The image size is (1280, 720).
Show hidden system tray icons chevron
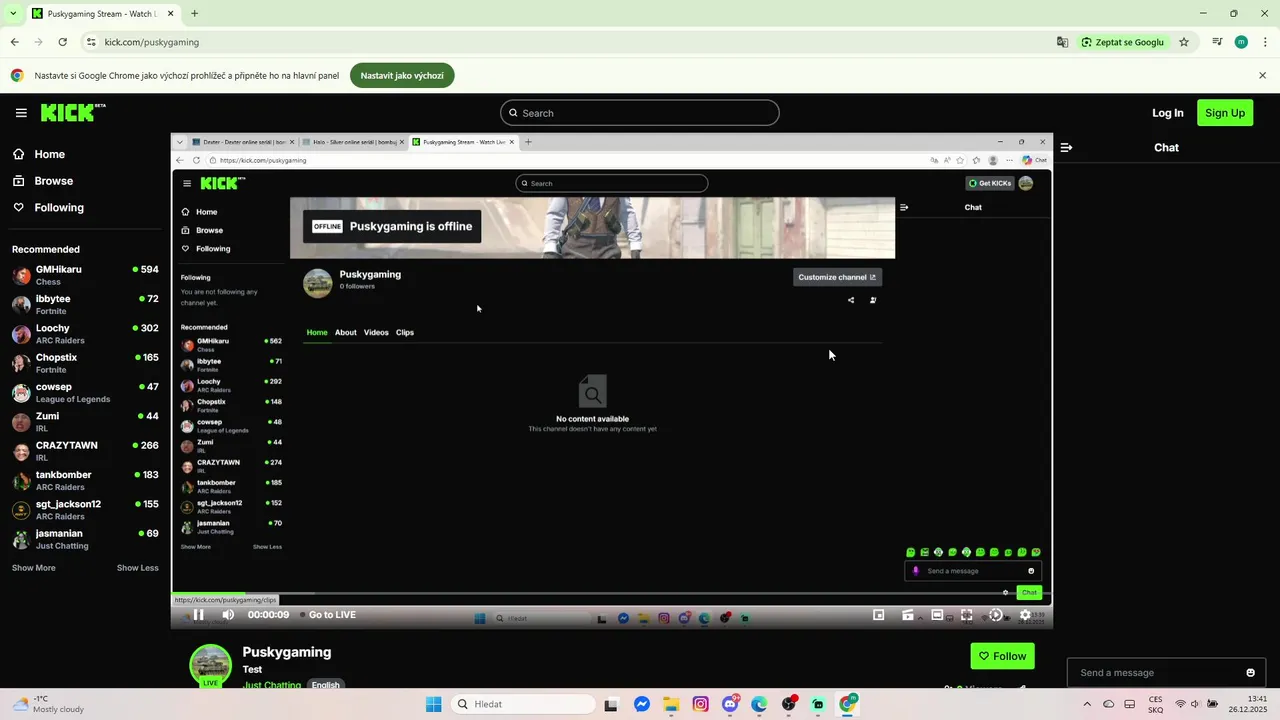[1087, 704]
